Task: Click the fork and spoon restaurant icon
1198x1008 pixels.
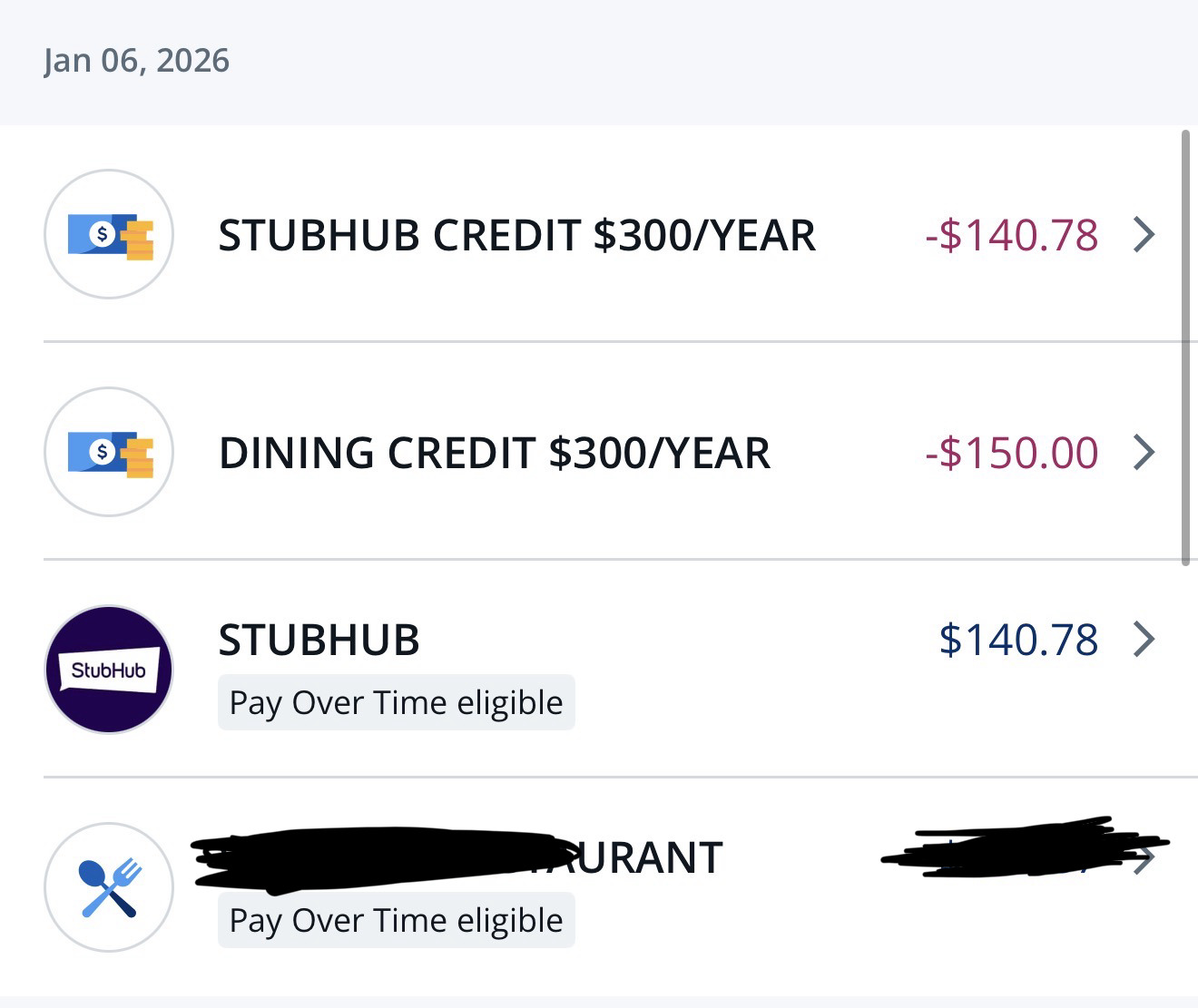Action: pyautogui.click(x=109, y=887)
